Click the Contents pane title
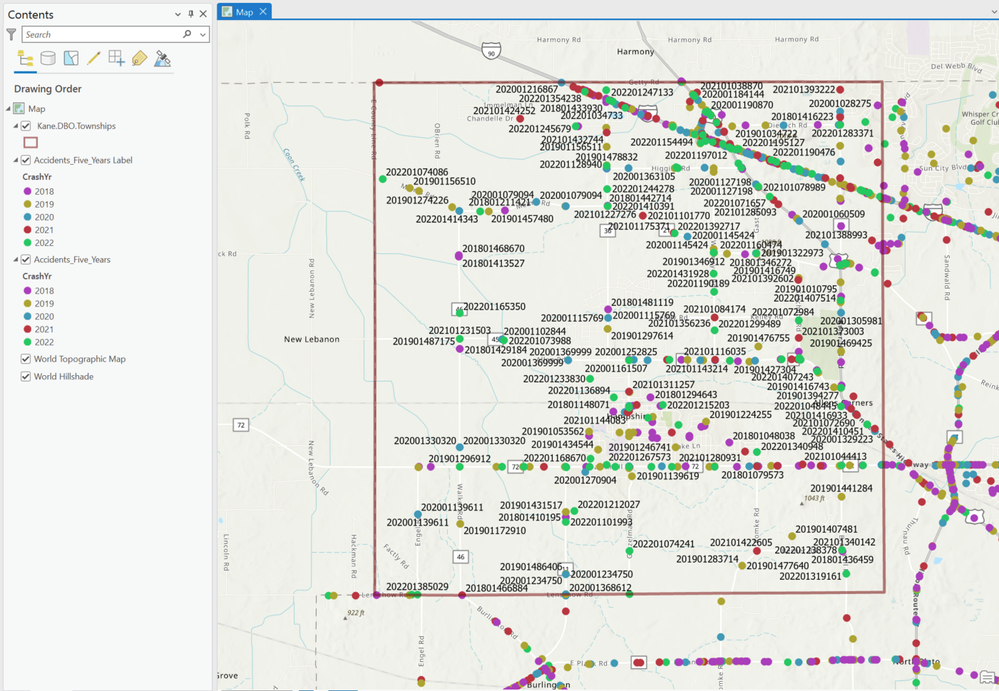 click(31, 15)
